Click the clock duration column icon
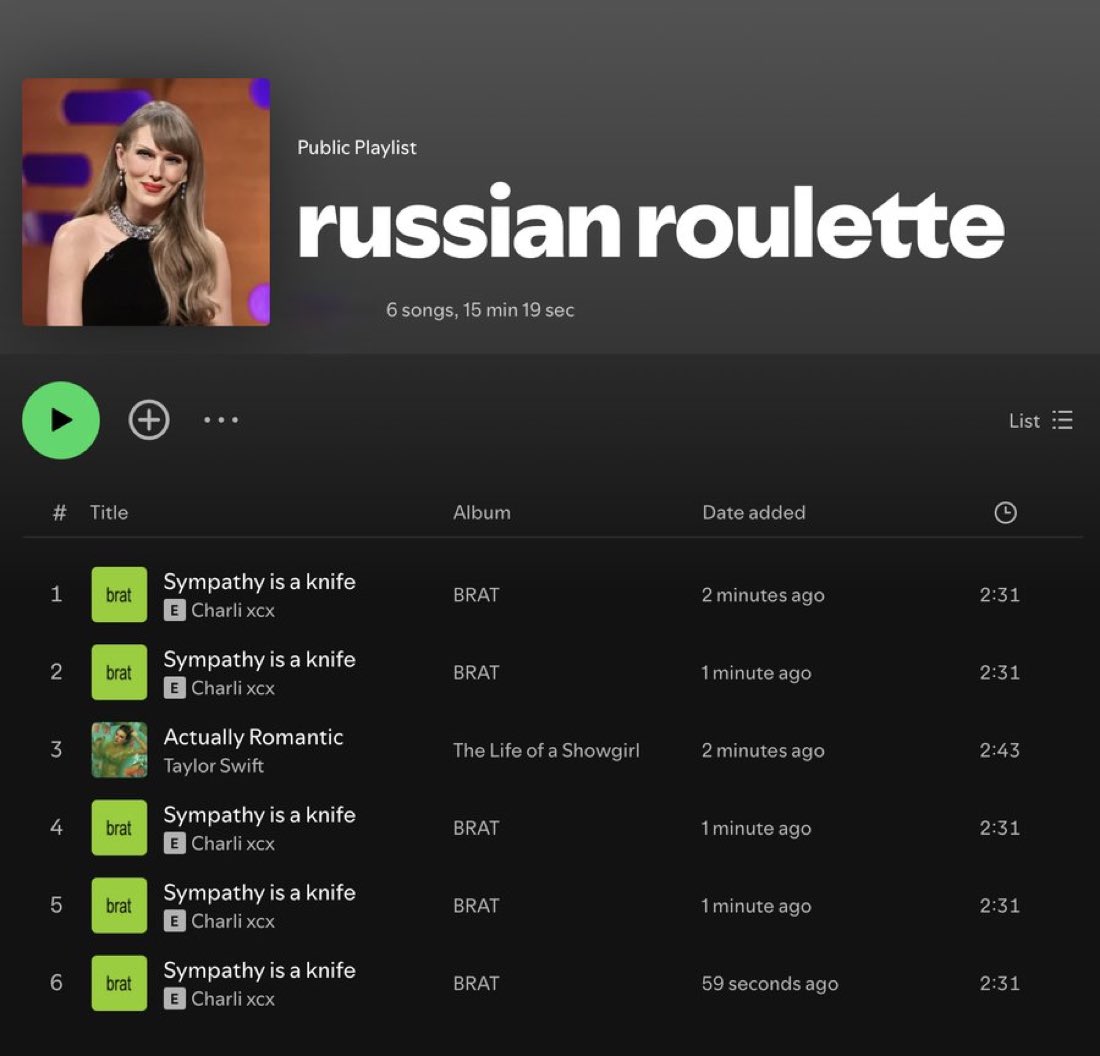 click(x=1005, y=513)
